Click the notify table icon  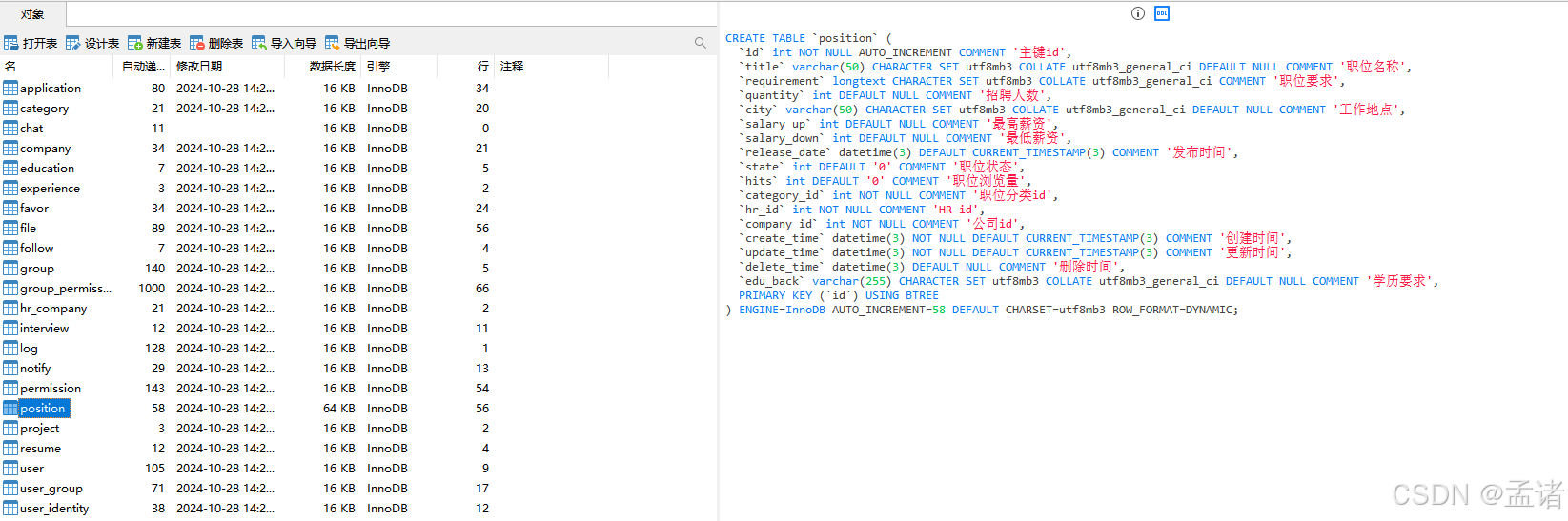coord(10,368)
